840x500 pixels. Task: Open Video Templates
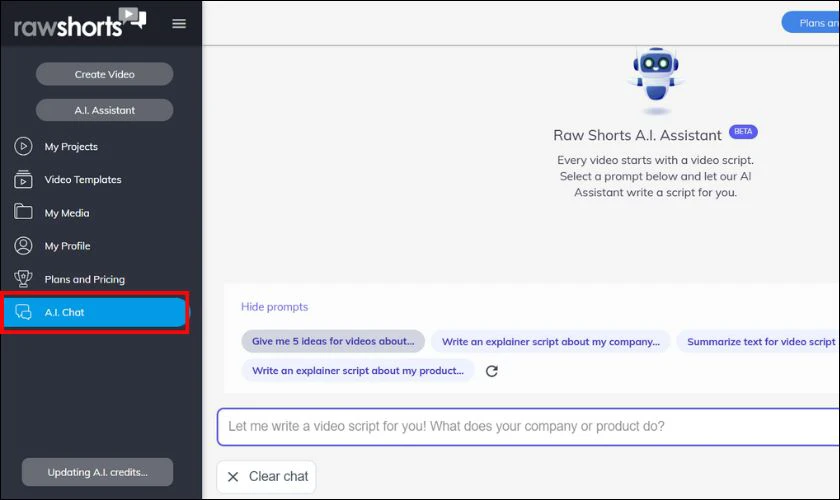pos(82,180)
